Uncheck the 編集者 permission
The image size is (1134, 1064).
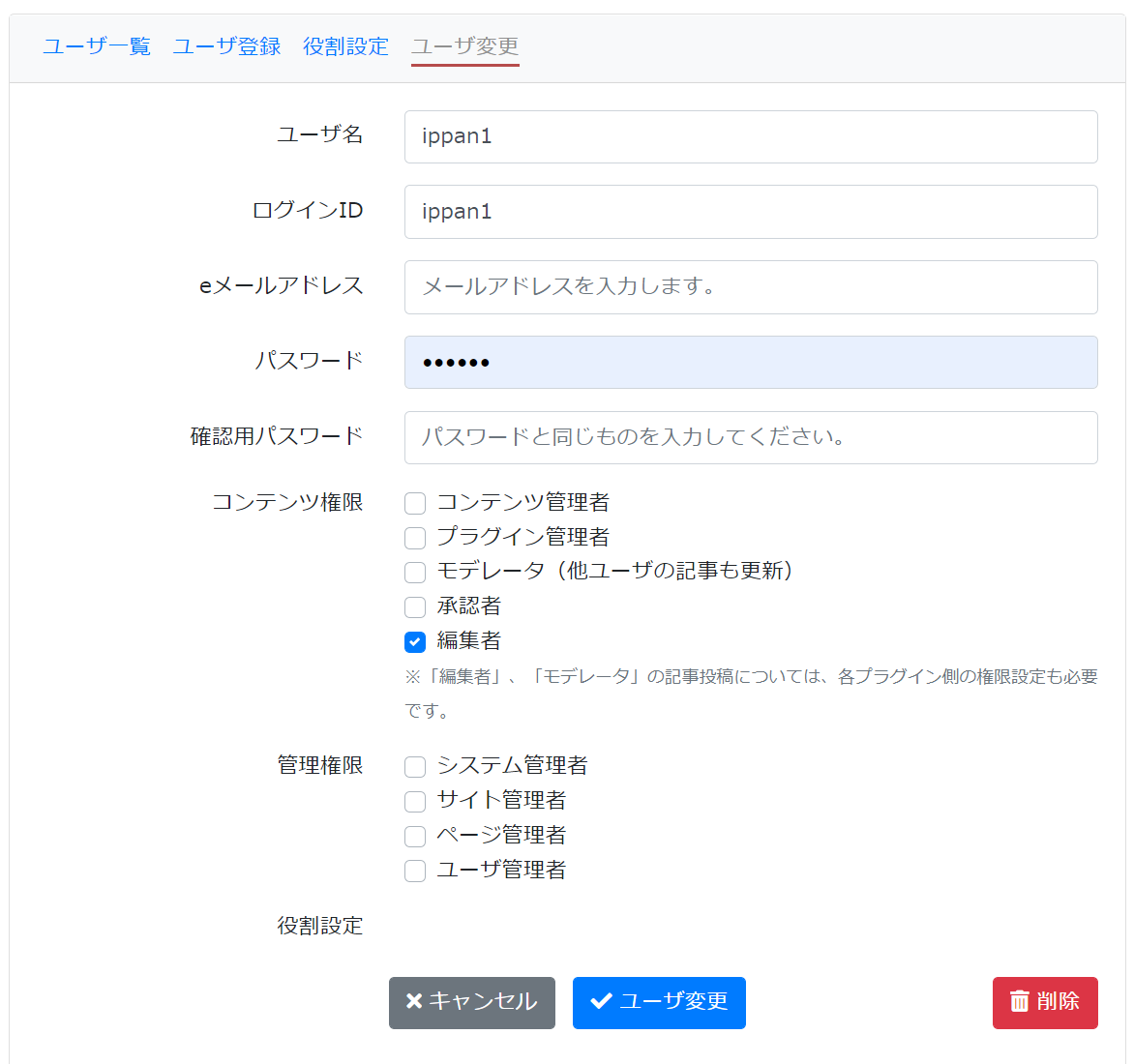(x=415, y=641)
